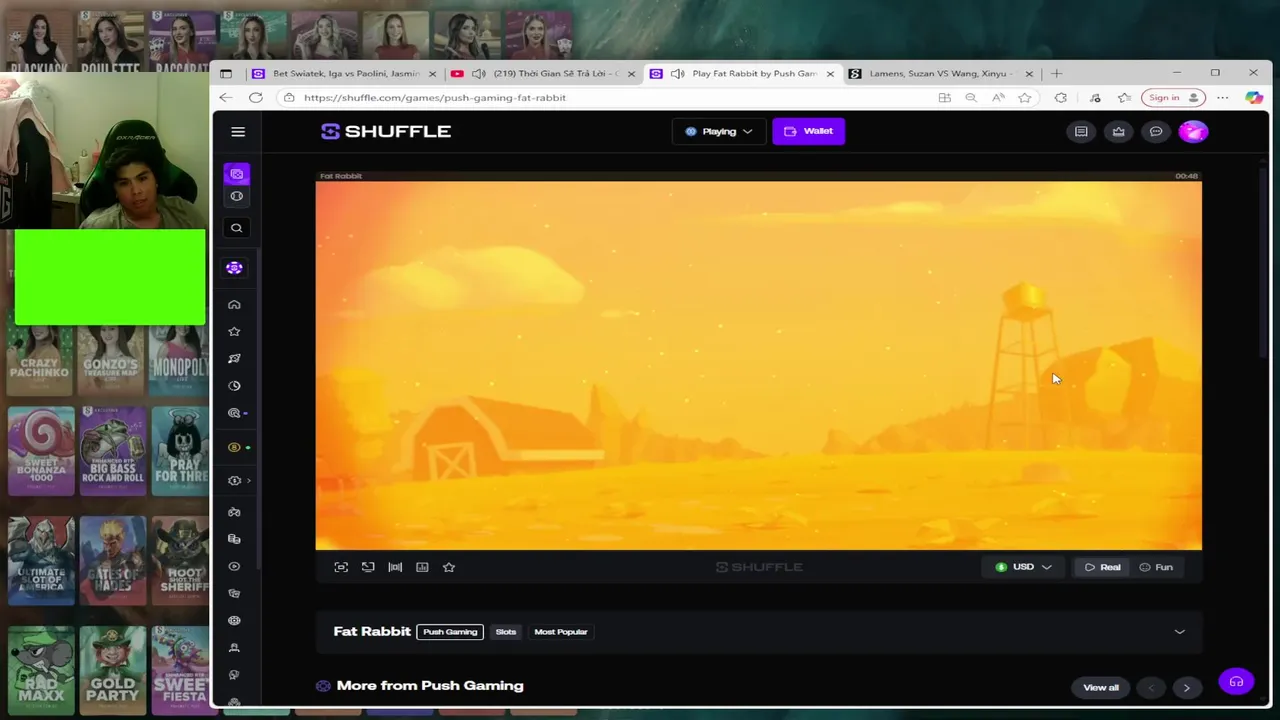This screenshot has height=720, width=1280.
Task: Open the search icon in the sidebar
Action: [x=237, y=228]
